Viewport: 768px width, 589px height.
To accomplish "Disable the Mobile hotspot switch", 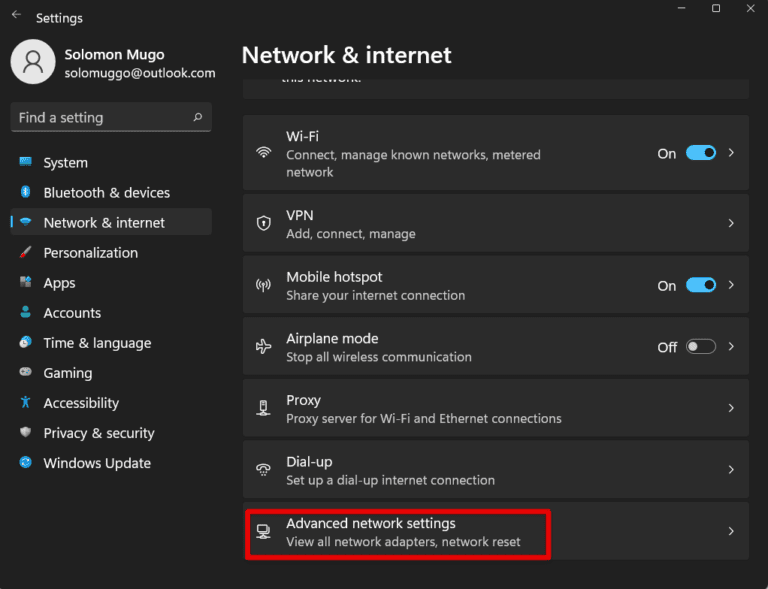I will pos(701,285).
